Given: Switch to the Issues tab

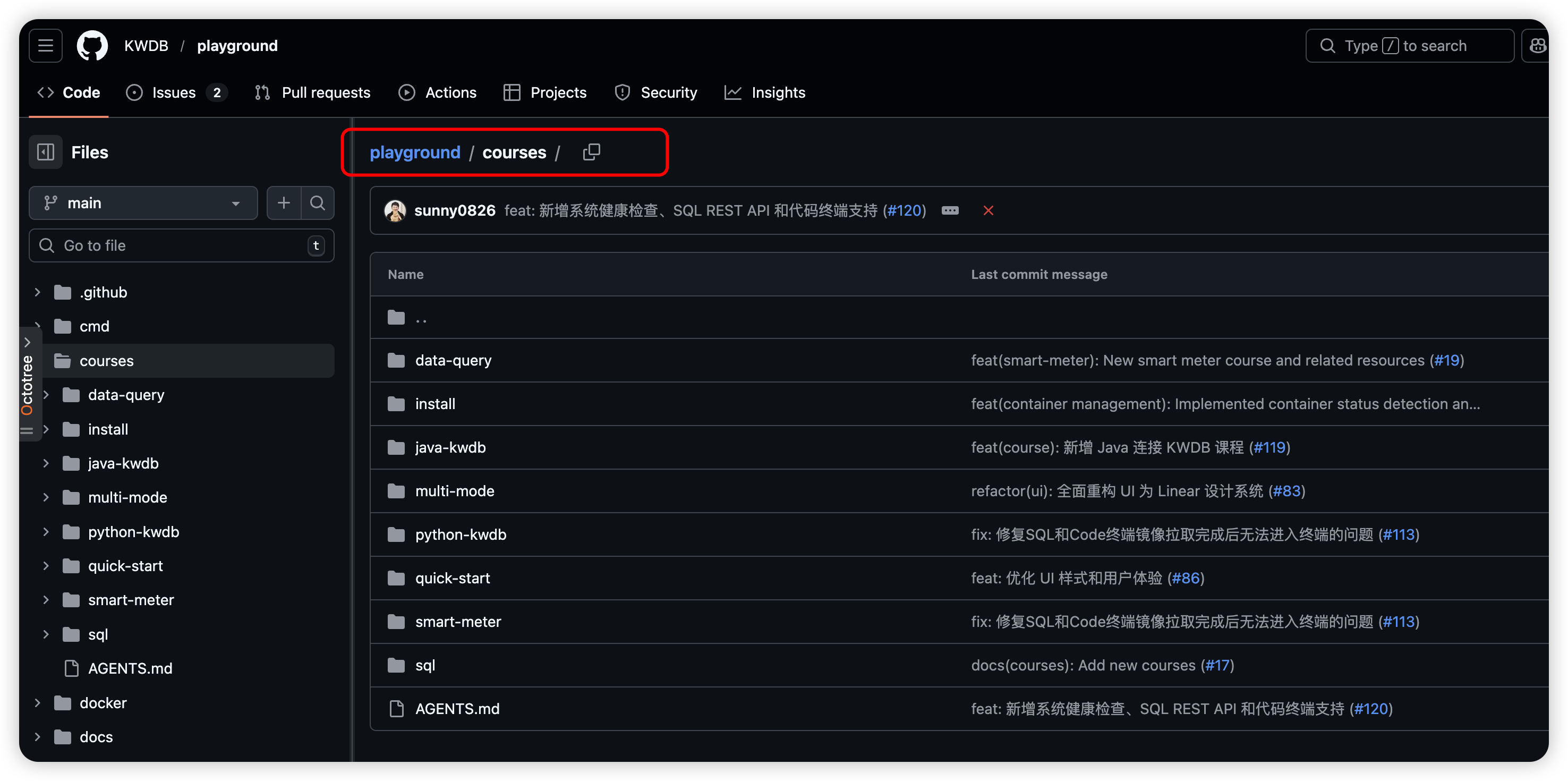Looking at the screenshot, I should [x=175, y=92].
